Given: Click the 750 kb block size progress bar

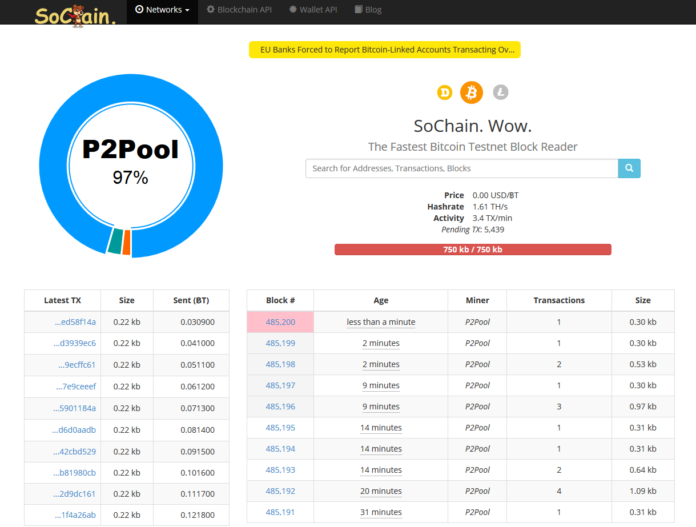Looking at the screenshot, I should 473,250.
